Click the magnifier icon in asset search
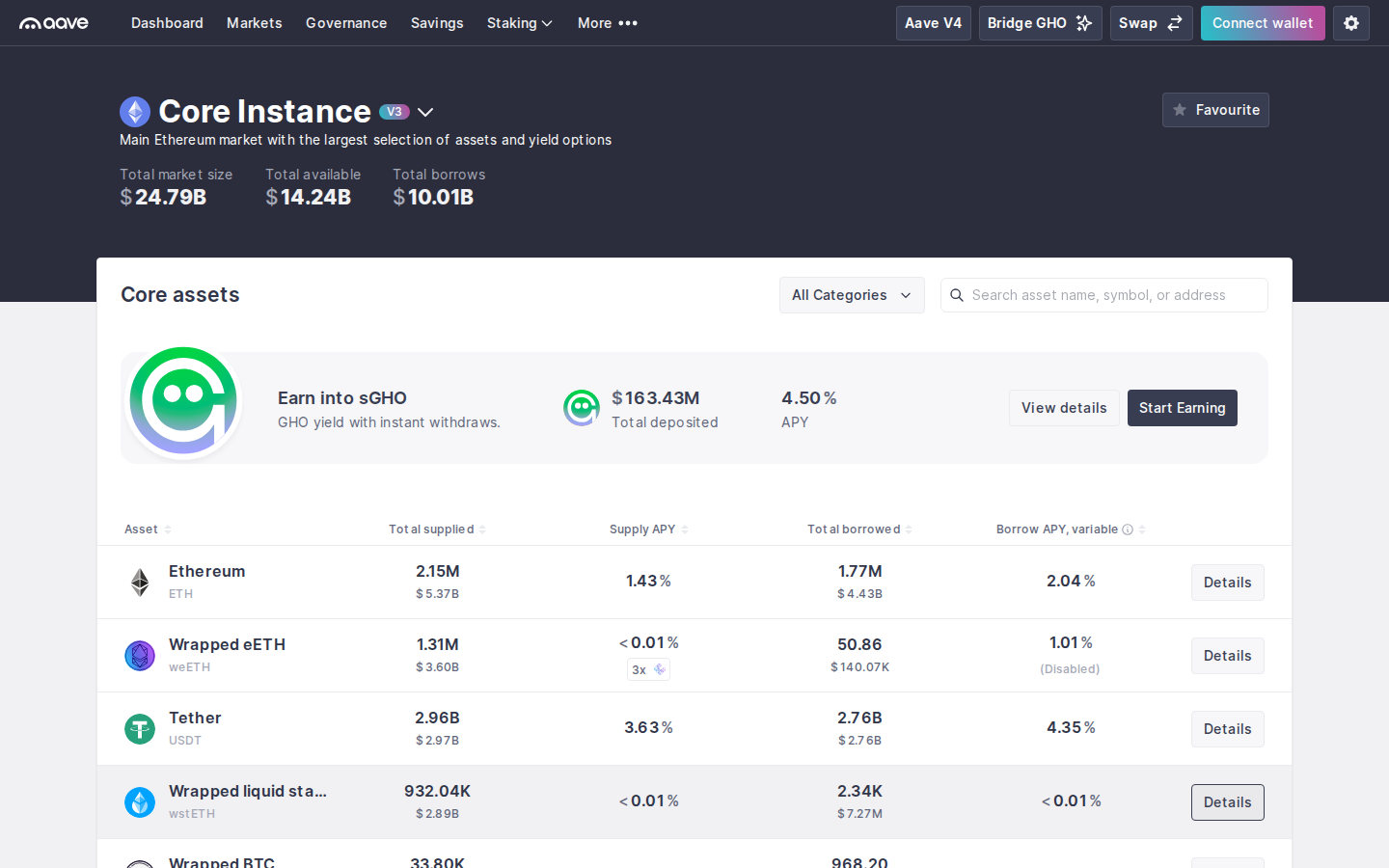 [x=957, y=295]
